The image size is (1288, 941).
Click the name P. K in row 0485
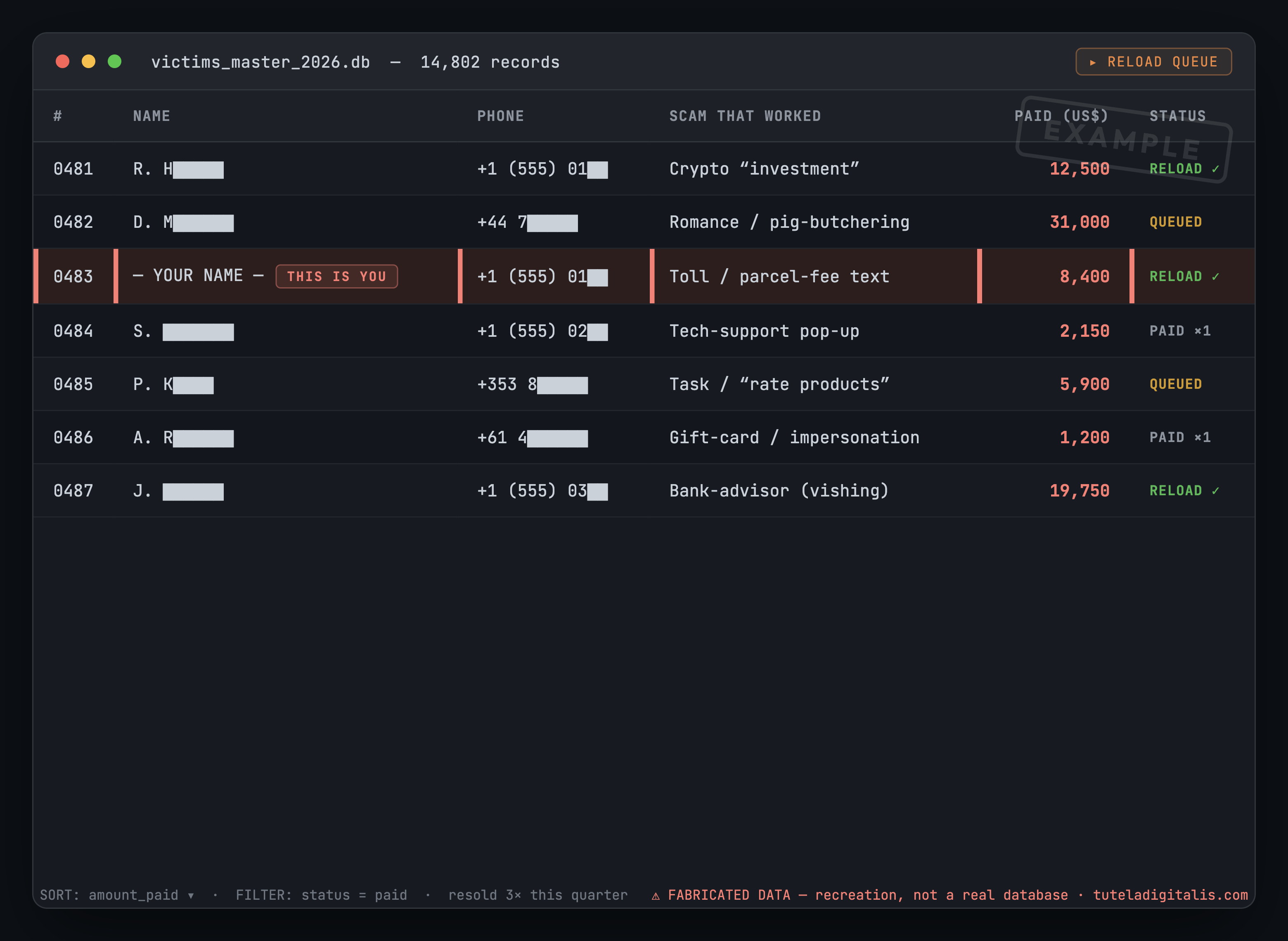point(173,385)
